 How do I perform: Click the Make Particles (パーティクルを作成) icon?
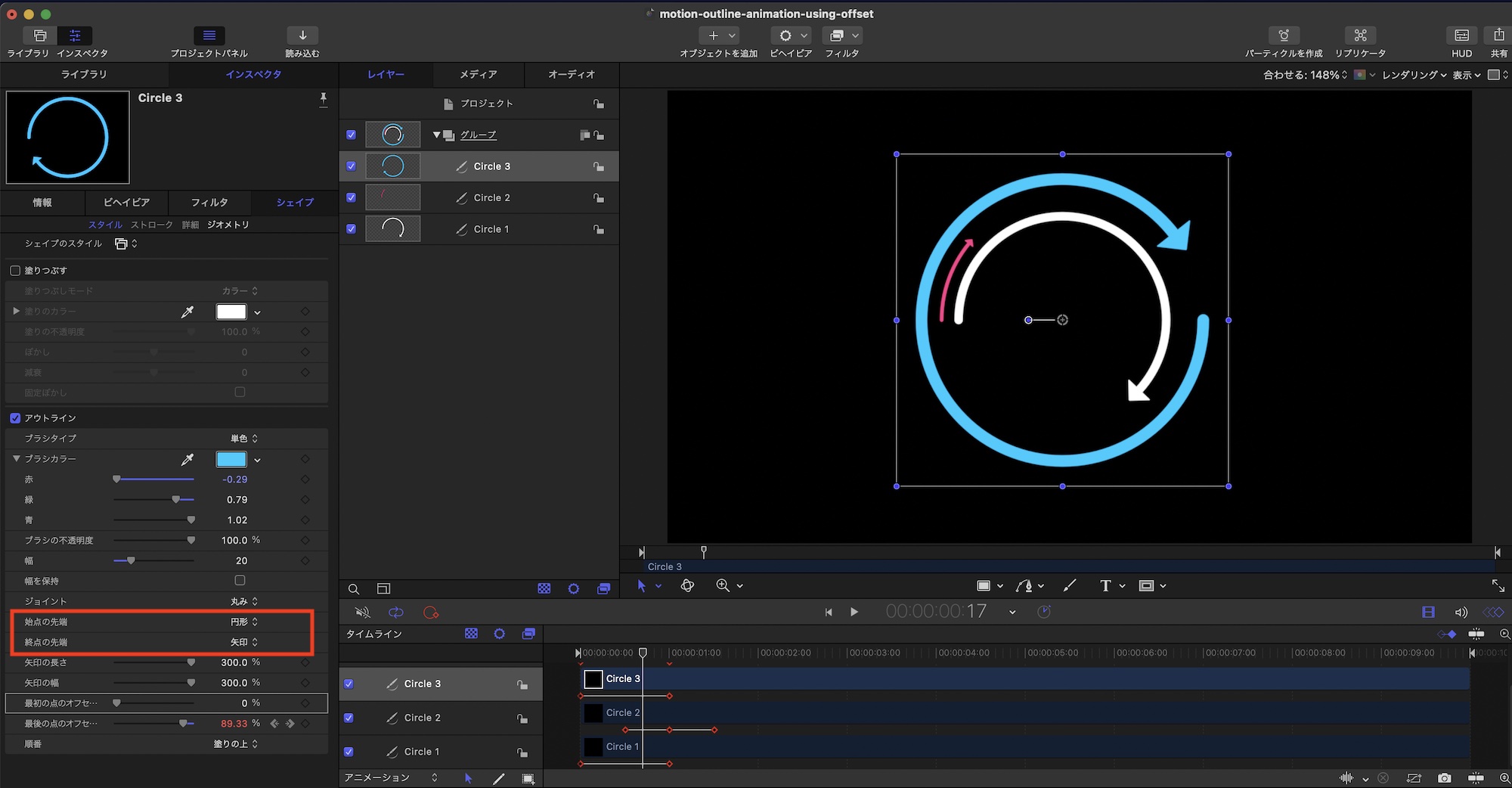point(1283,36)
